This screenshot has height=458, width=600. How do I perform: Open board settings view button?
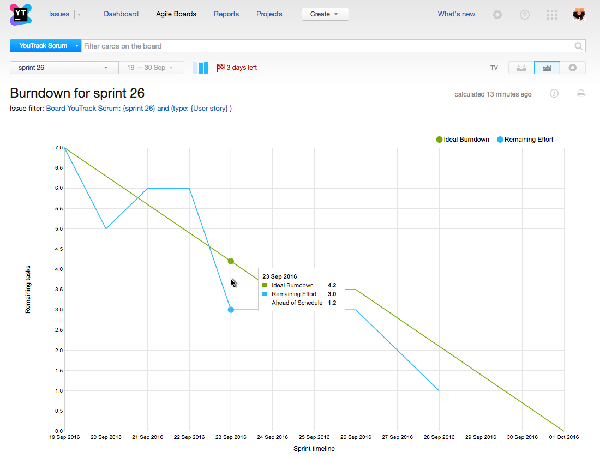coord(572,68)
